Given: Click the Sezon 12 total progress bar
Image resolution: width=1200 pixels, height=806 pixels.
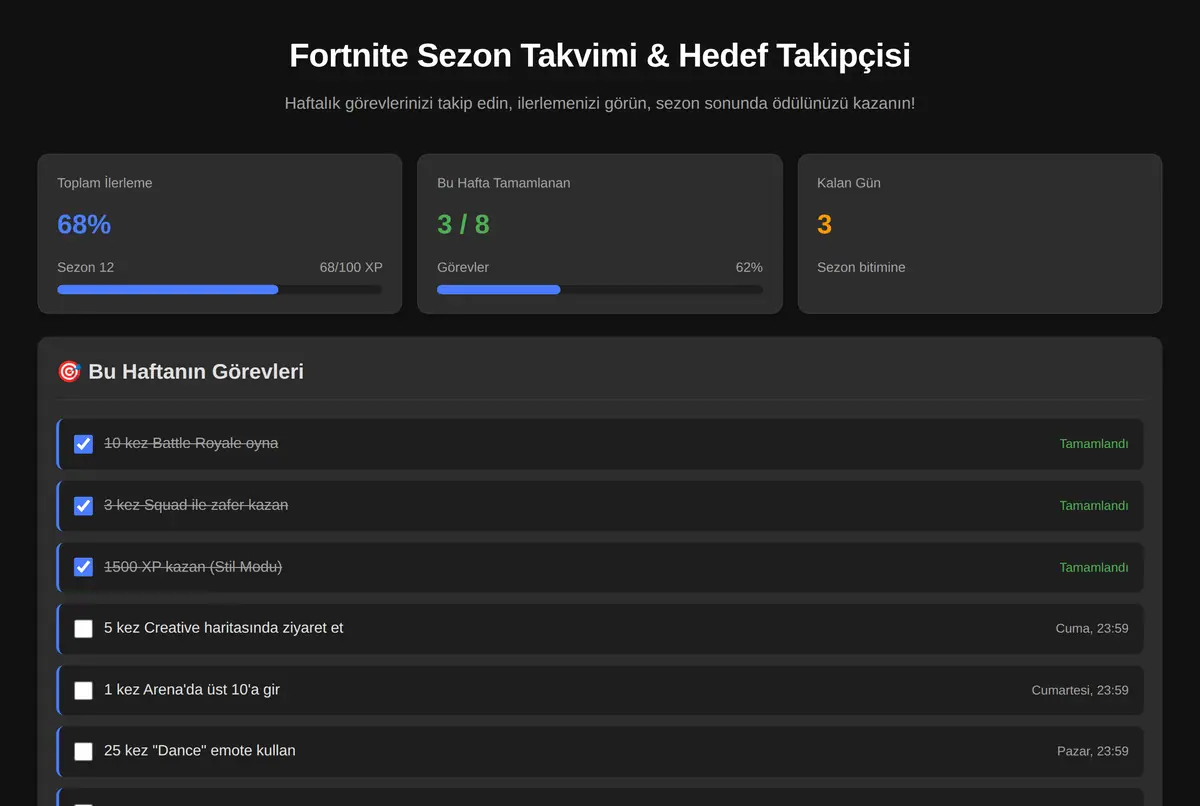Looking at the screenshot, I should pos(220,289).
